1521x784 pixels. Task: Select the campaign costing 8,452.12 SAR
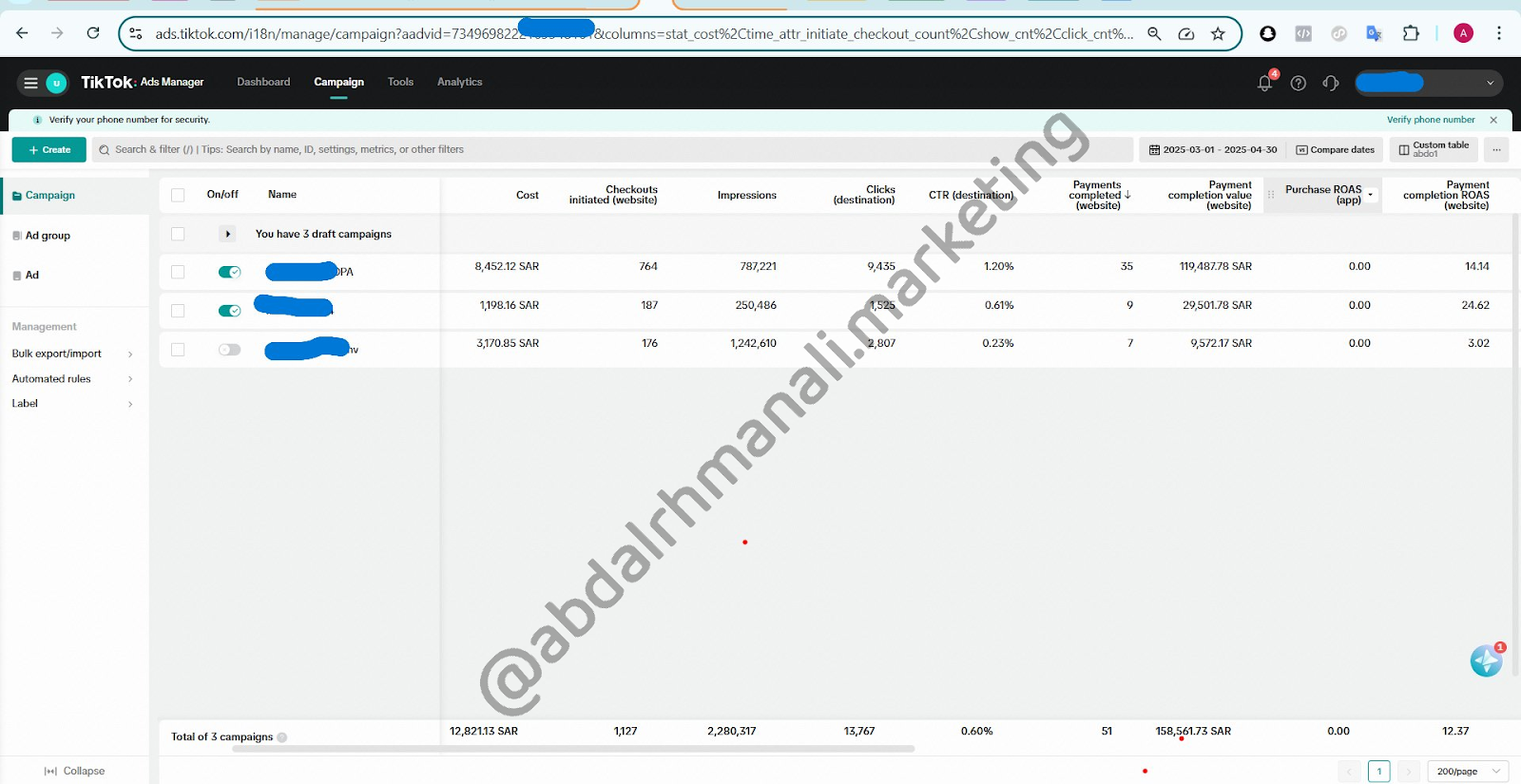point(178,272)
